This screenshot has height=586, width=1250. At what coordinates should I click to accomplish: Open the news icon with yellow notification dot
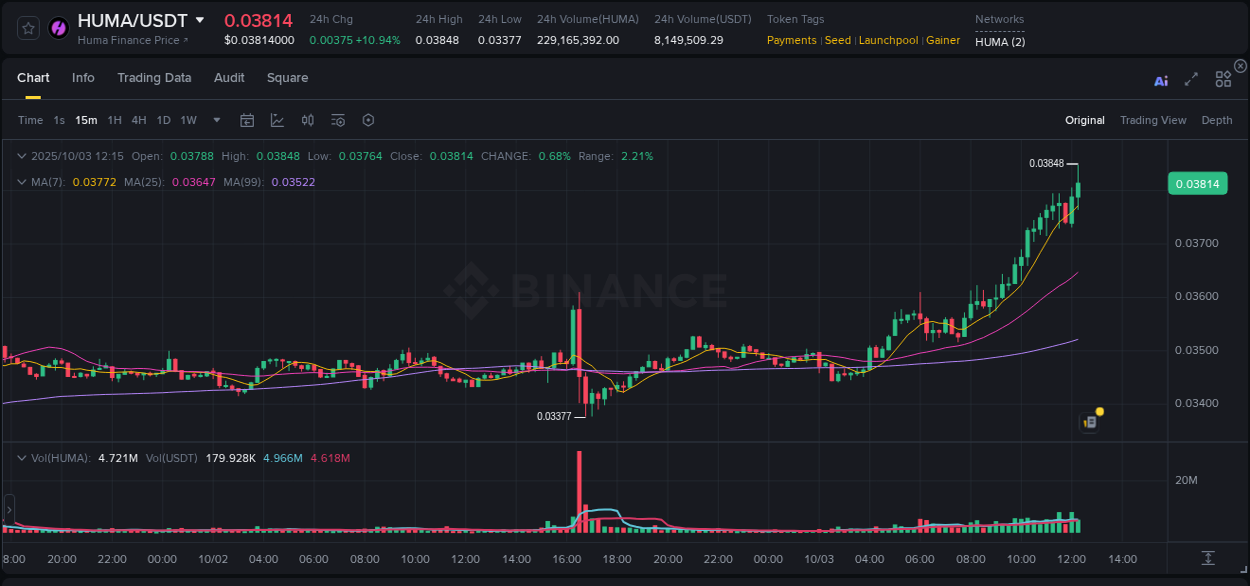(1090, 421)
